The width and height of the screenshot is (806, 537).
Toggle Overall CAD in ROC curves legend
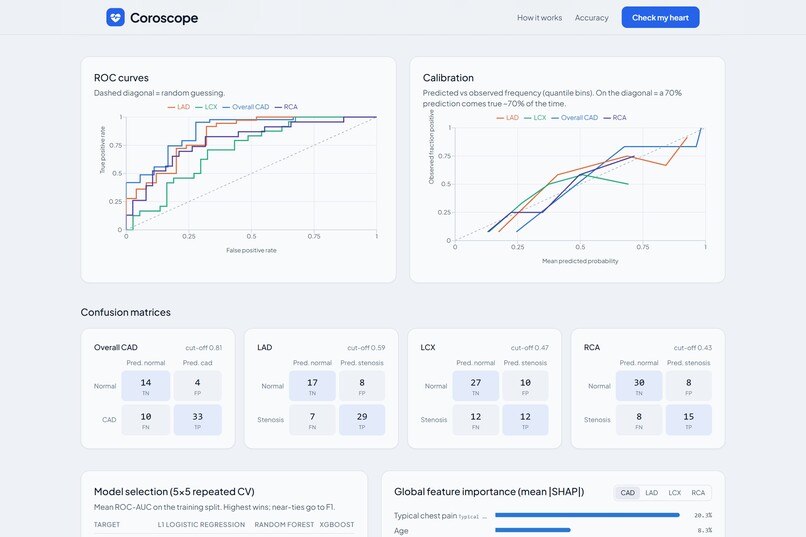tap(246, 107)
